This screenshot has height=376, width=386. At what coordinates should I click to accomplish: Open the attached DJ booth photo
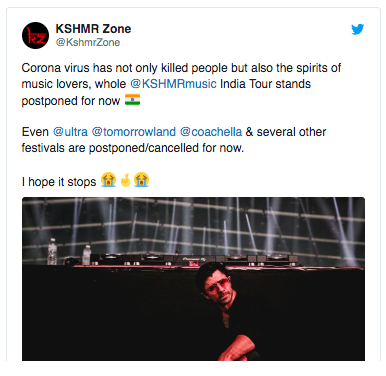(193, 279)
